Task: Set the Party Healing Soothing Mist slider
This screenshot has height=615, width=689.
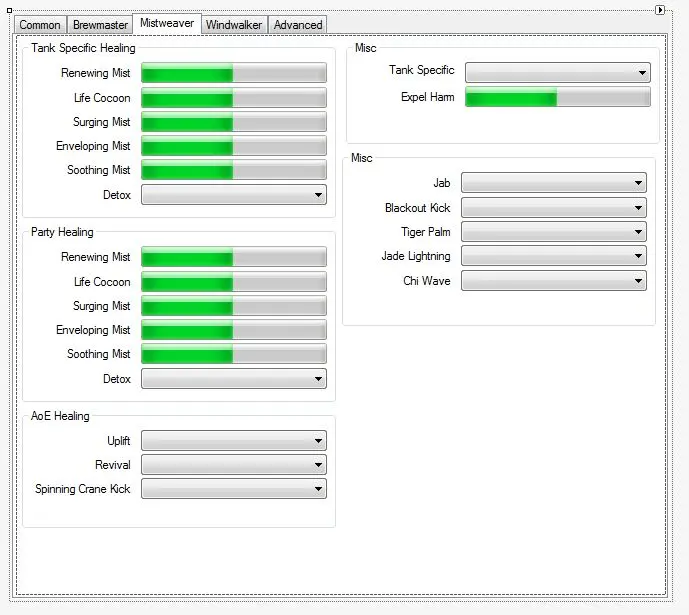Action: [234, 354]
